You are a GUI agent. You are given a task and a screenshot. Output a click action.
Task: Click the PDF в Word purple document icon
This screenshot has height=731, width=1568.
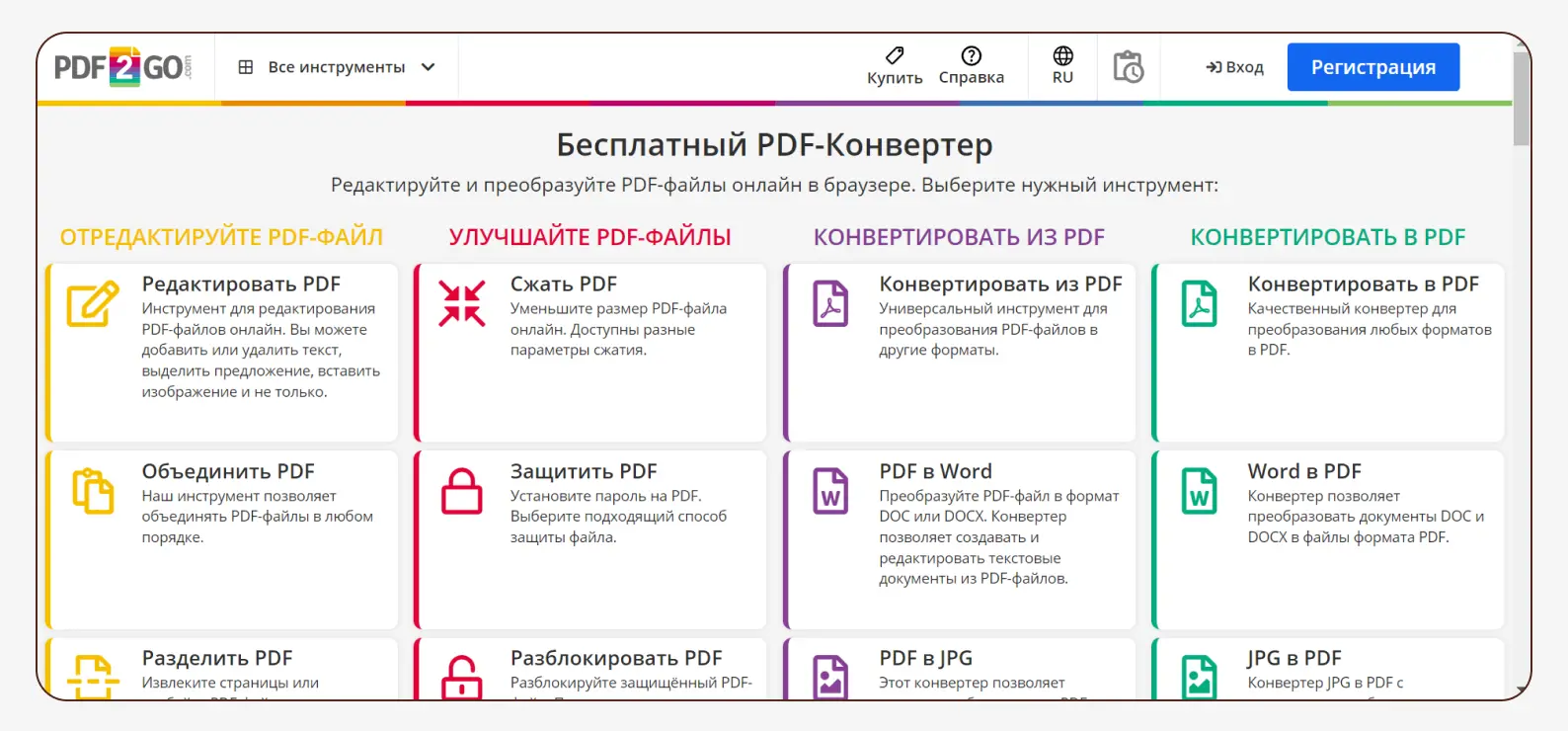click(x=830, y=491)
